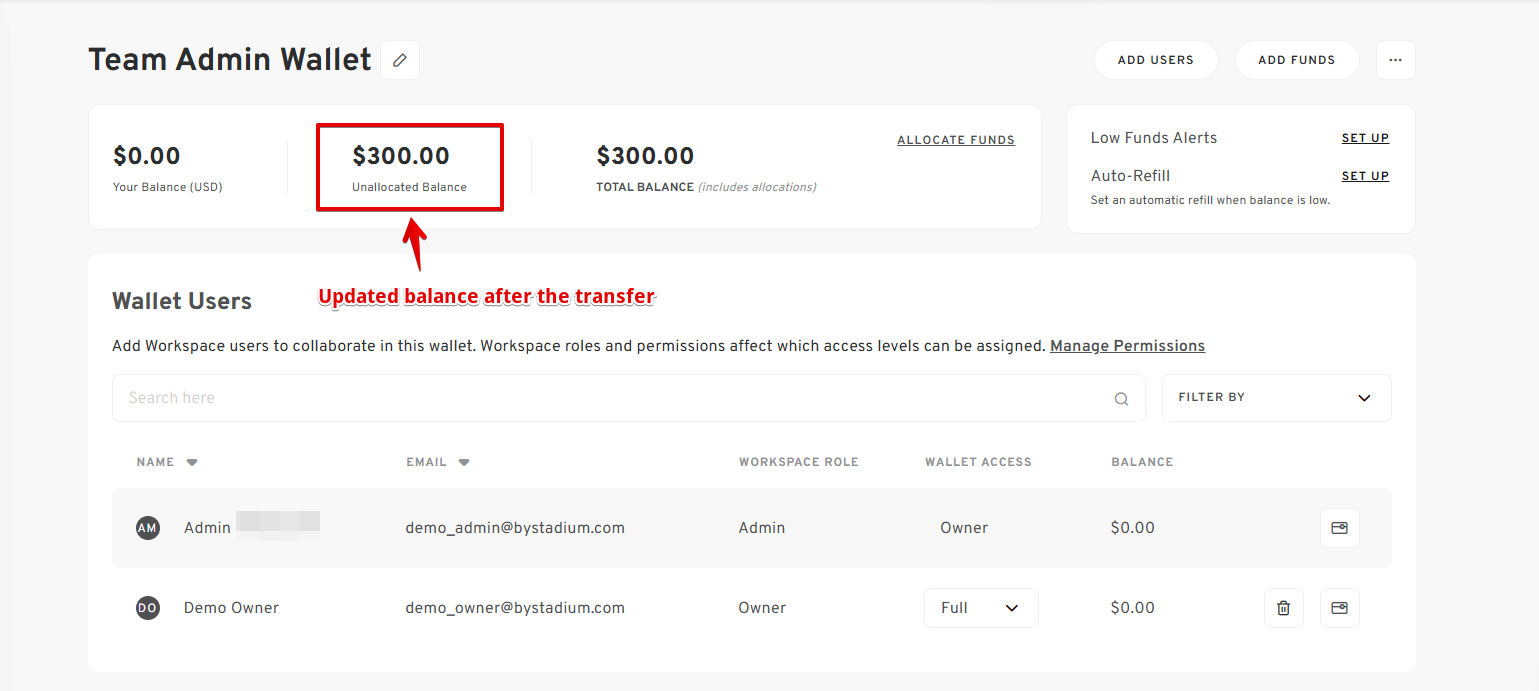
Task: Click the search magnifier icon
Action: click(x=1121, y=399)
